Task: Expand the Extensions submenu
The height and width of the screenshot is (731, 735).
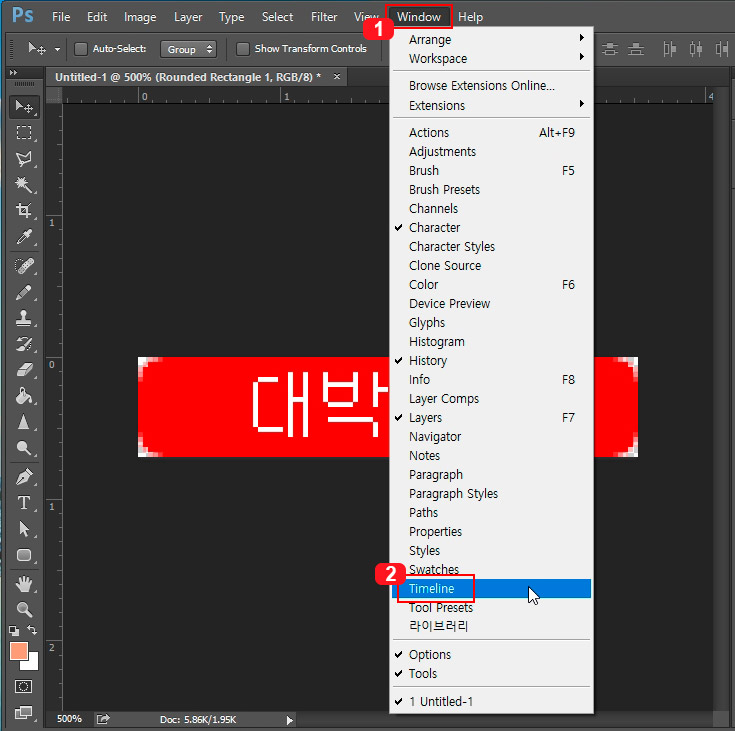Action: point(491,106)
